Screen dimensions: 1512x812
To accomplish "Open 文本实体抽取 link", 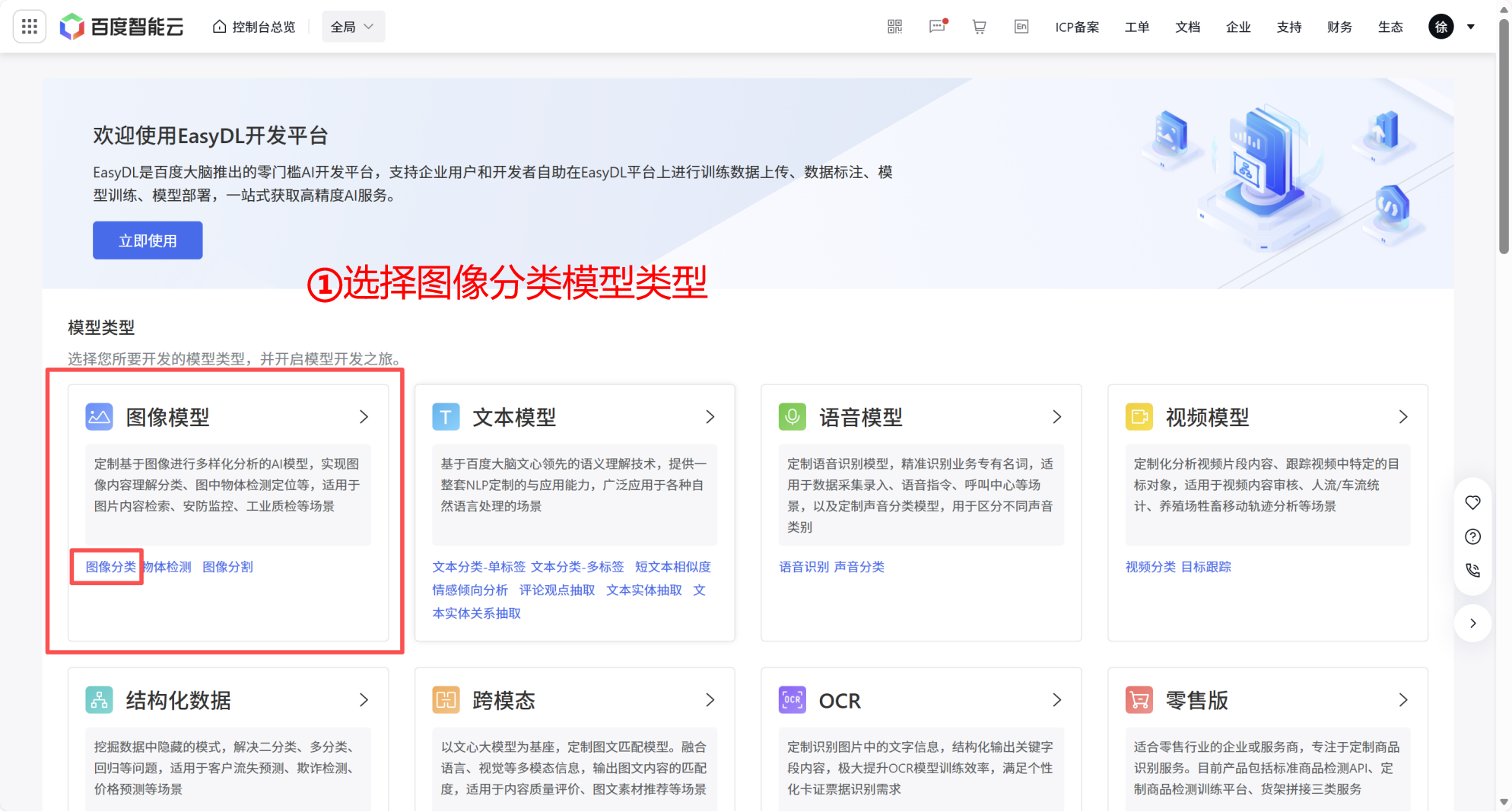I will [x=644, y=591].
